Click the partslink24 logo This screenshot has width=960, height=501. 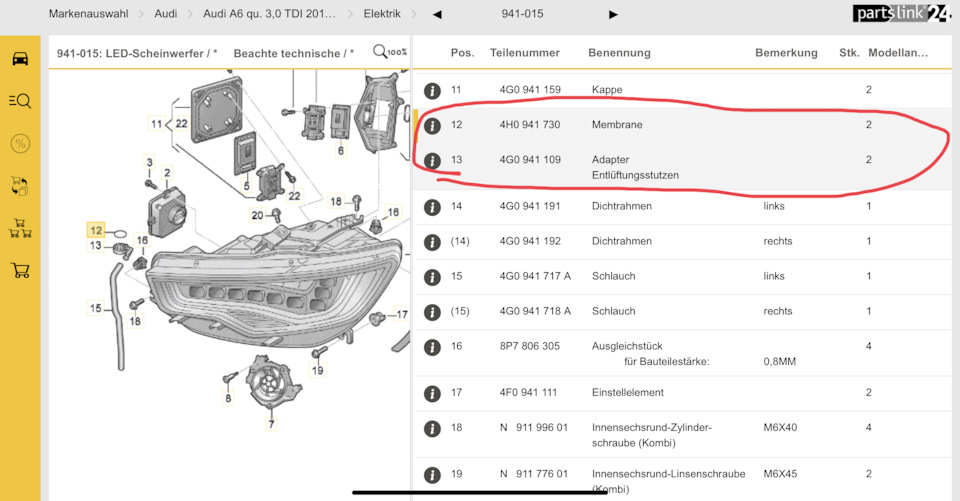click(x=901, y=13)
